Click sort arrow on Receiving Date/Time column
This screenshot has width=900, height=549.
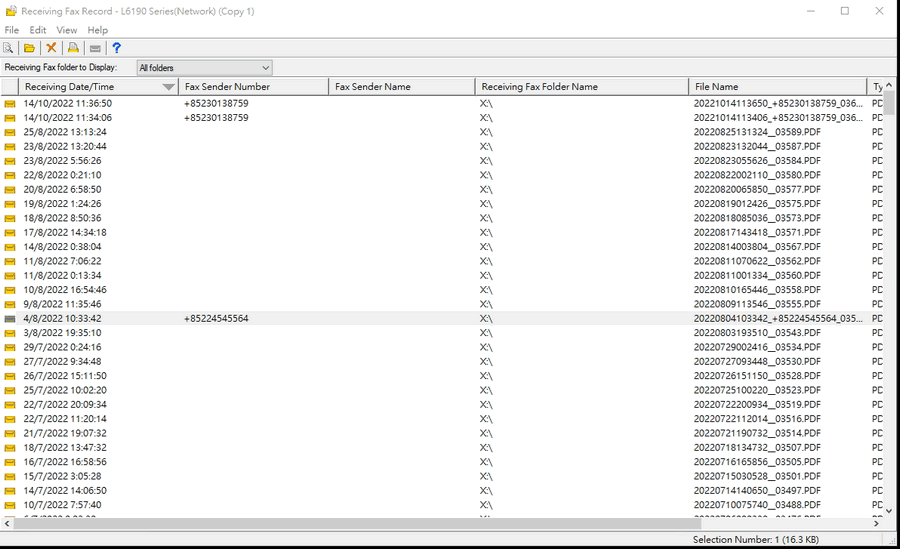point(168,87)
